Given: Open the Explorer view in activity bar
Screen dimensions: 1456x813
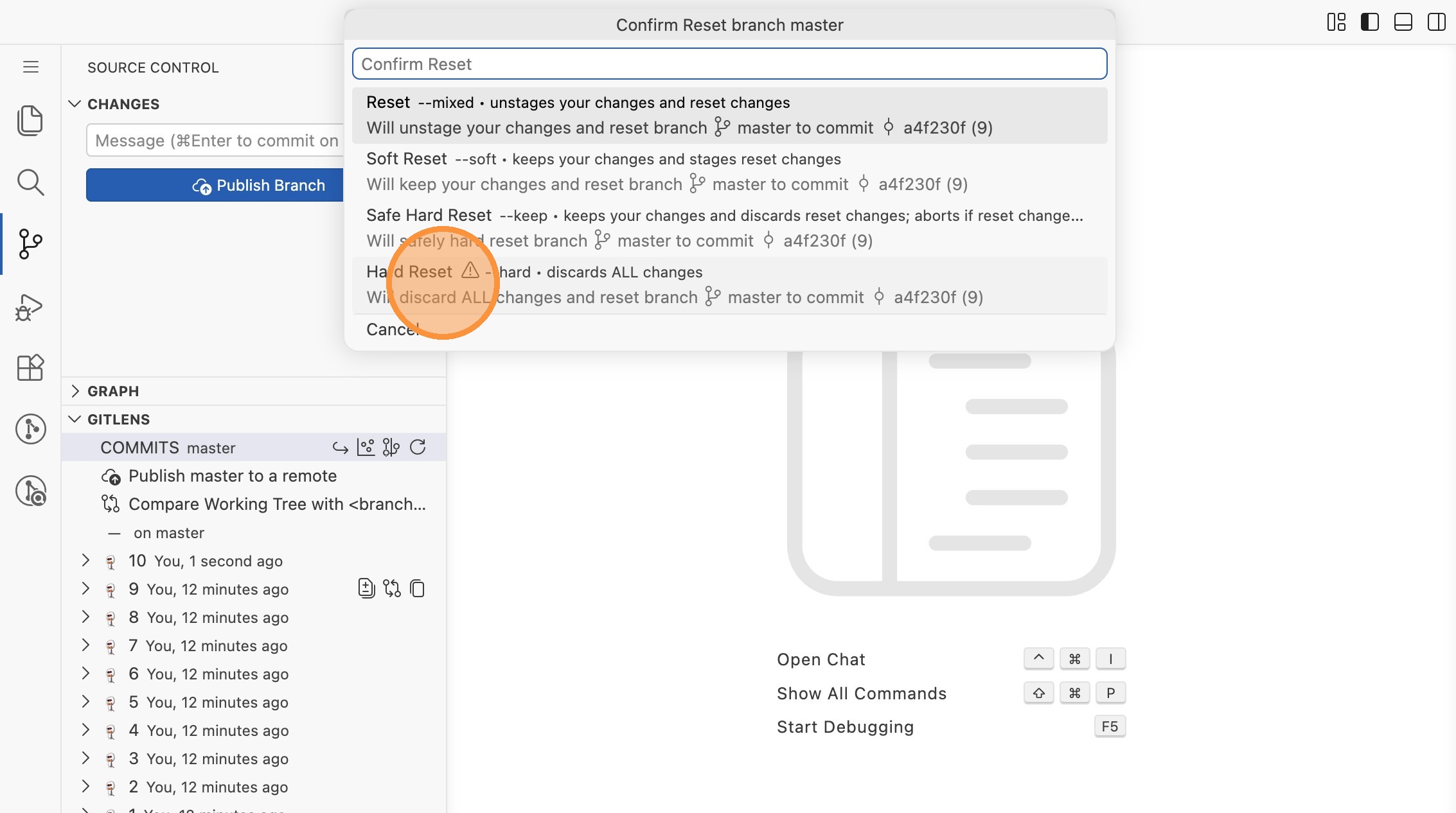Looking at the screenshot, I should click(x=30, y=121).
